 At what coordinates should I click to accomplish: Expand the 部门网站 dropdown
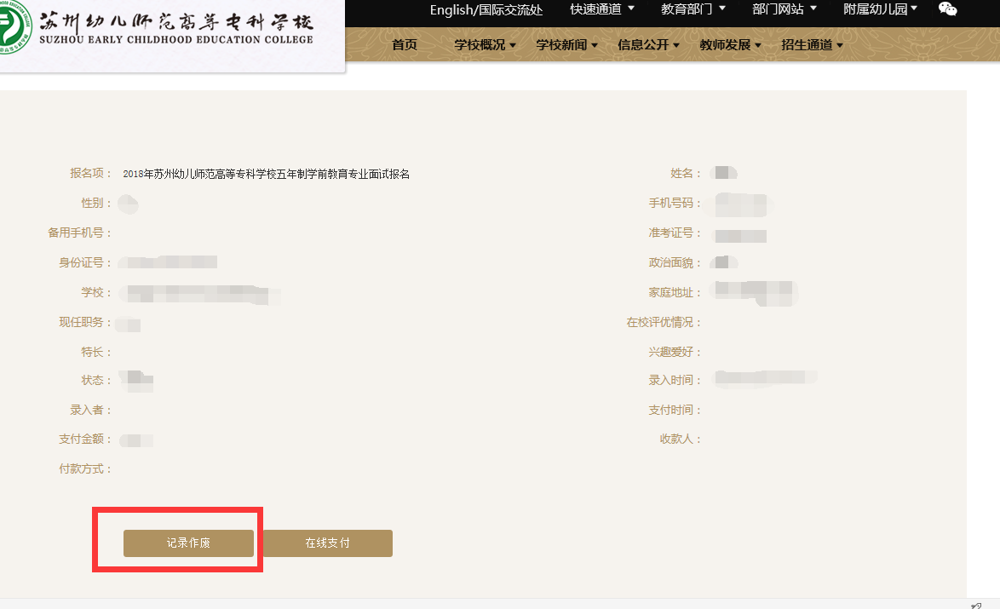click(x=784, y=9)
